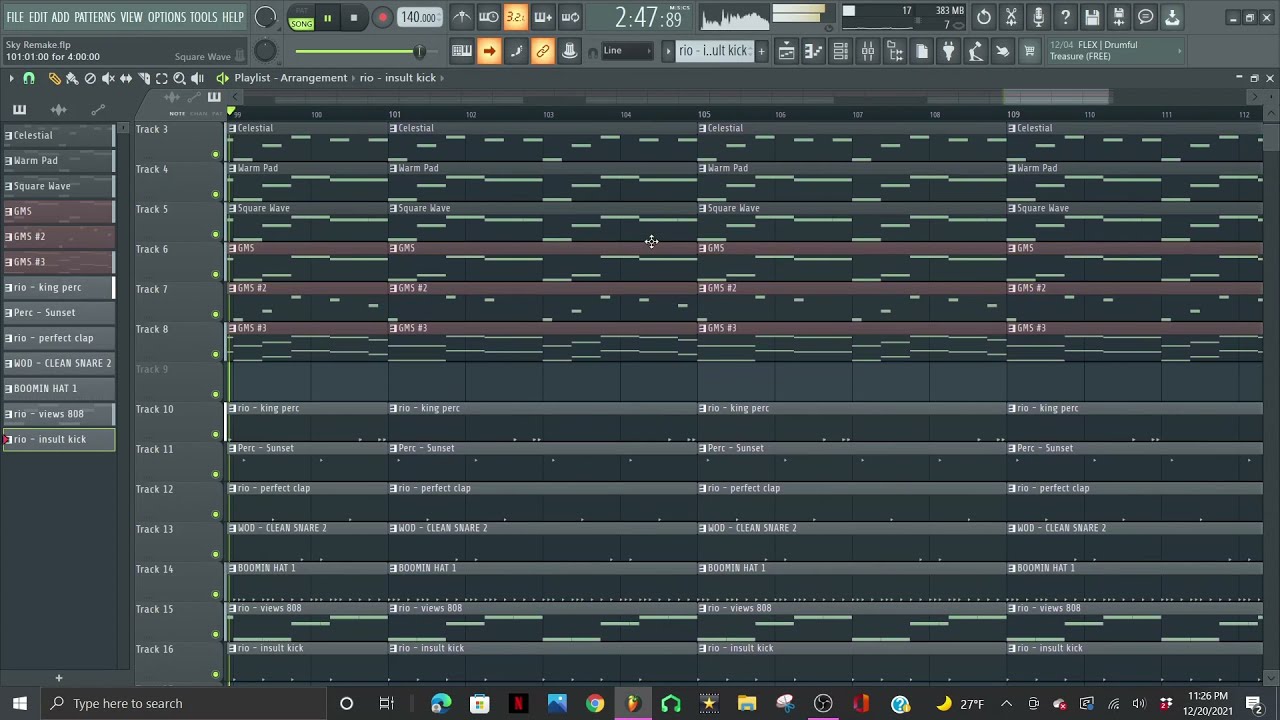
Task: Select the GMS #2 pattern in picker
Action: [59, 236]
